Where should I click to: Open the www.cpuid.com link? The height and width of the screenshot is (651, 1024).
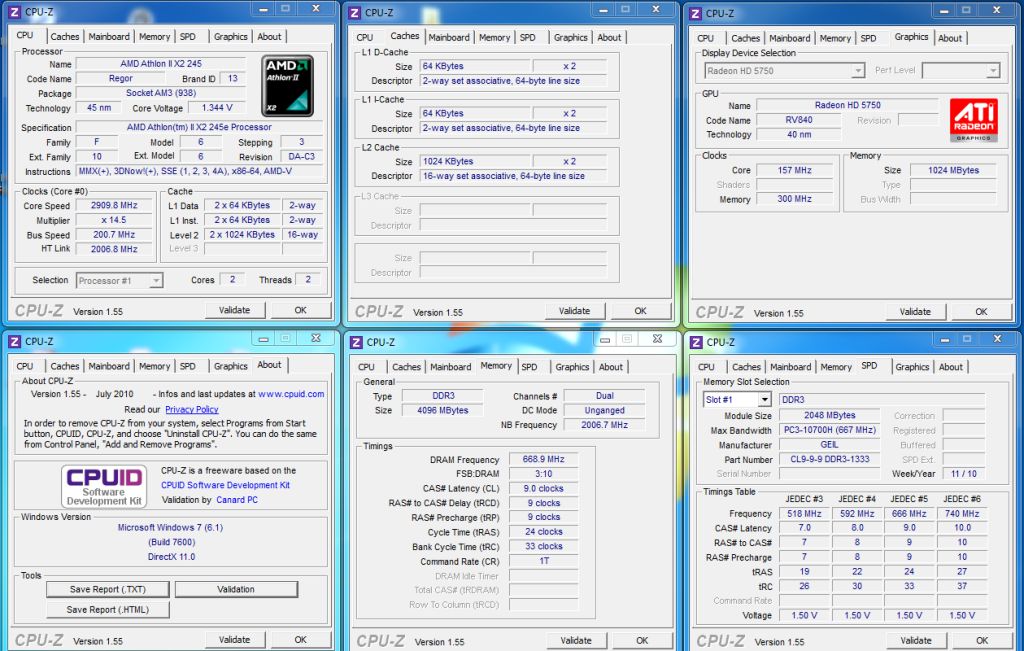click(291, 394)
